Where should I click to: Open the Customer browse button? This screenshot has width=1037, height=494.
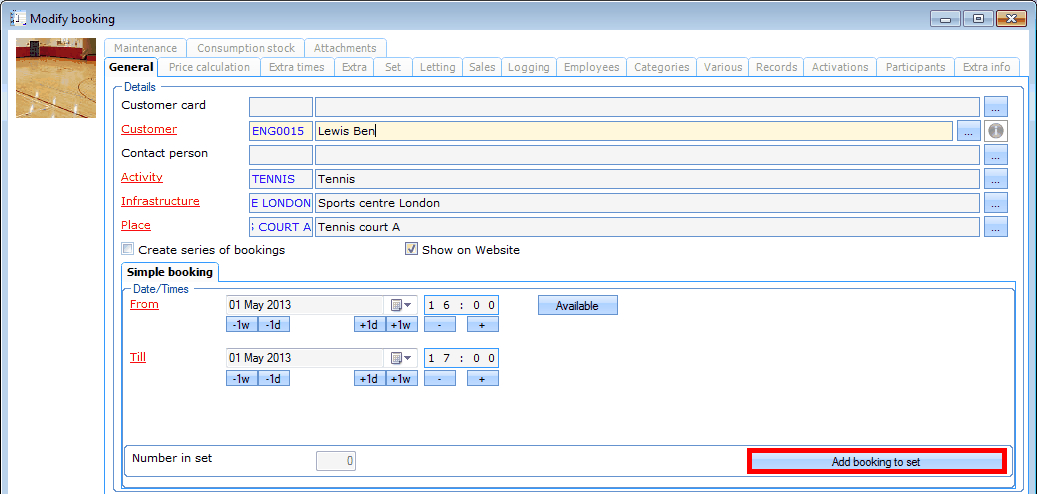coord(968,131)
